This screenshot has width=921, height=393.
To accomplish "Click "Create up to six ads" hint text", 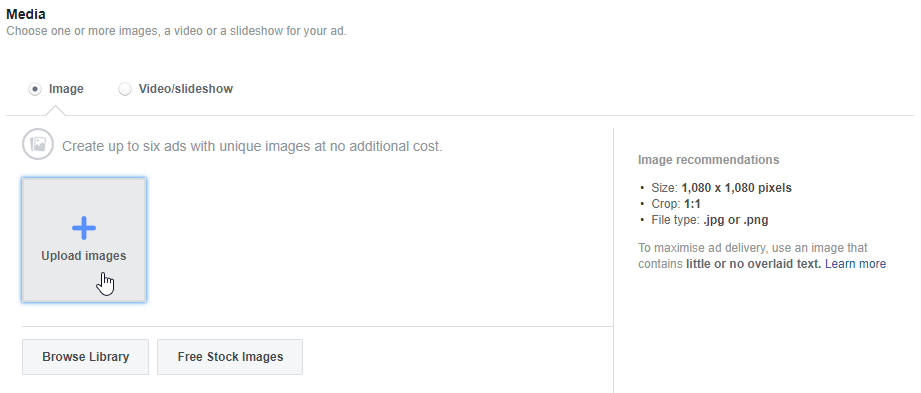I will pos(252,146).
